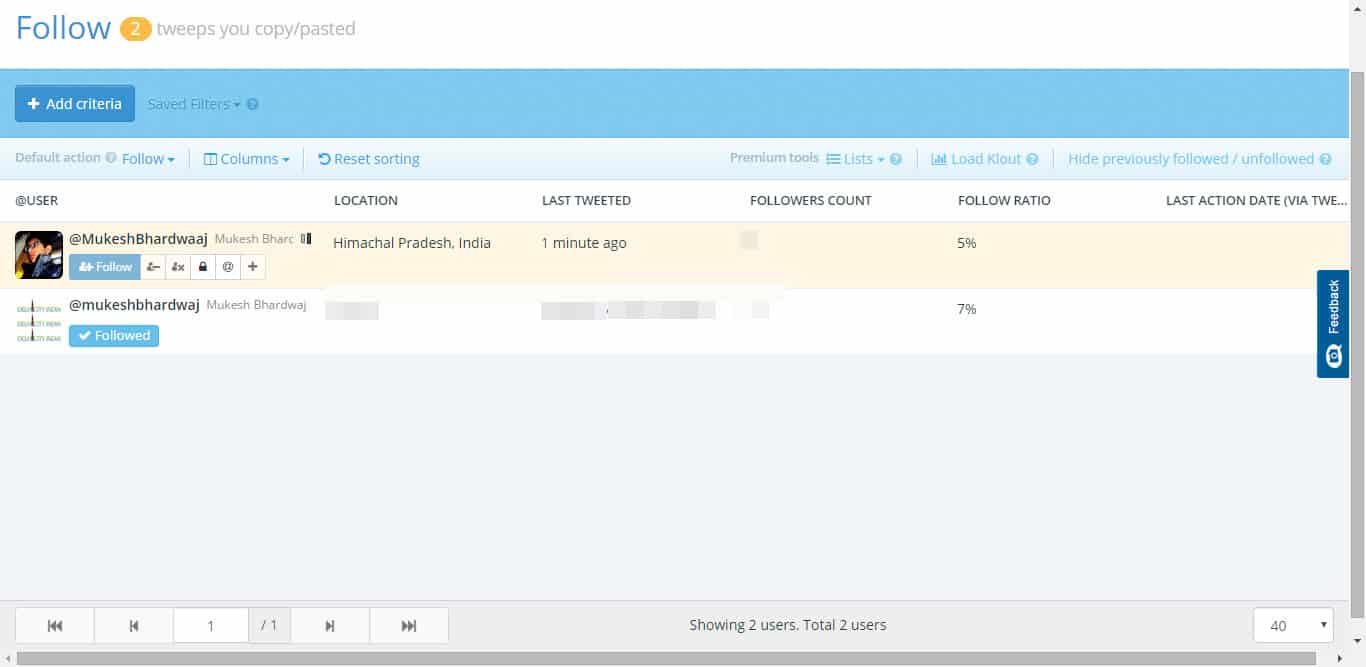
Task: Click the Add criteria button
Action: click(x=75, y=104)
